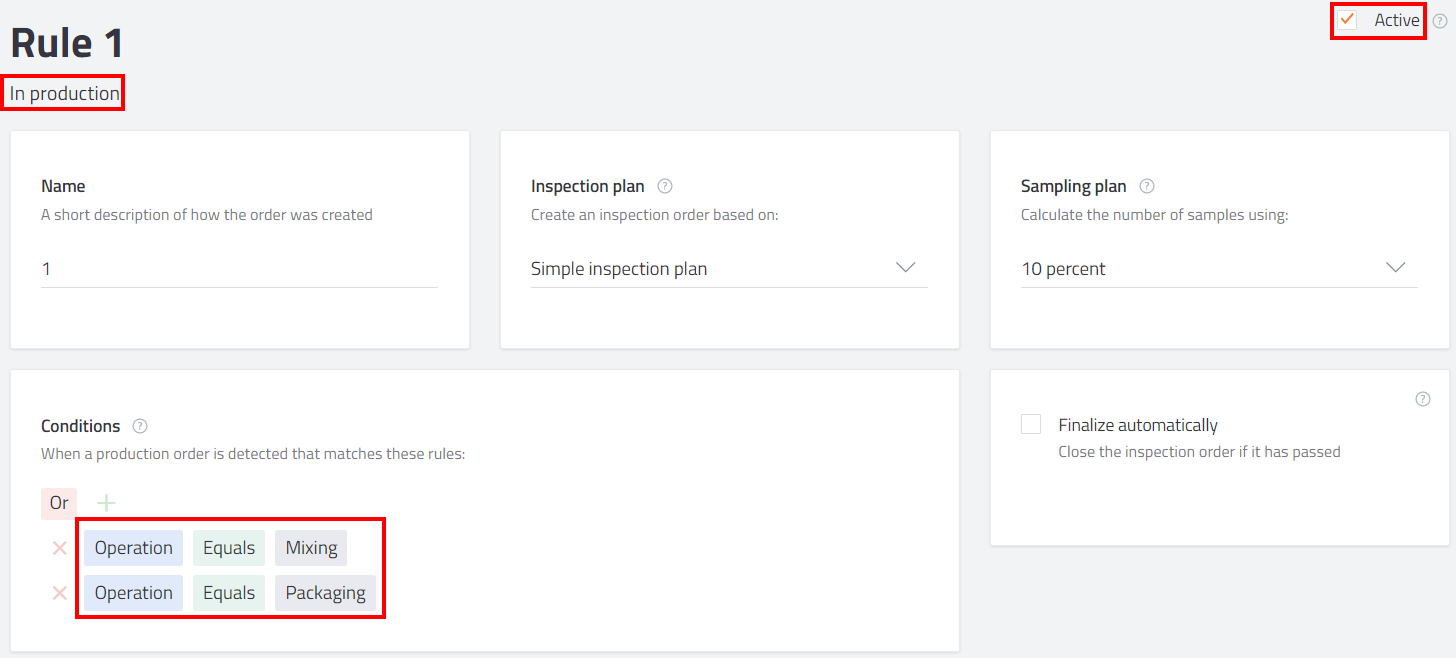
Task: Add a new condition with green plus
Action: [x=106, y=503]
